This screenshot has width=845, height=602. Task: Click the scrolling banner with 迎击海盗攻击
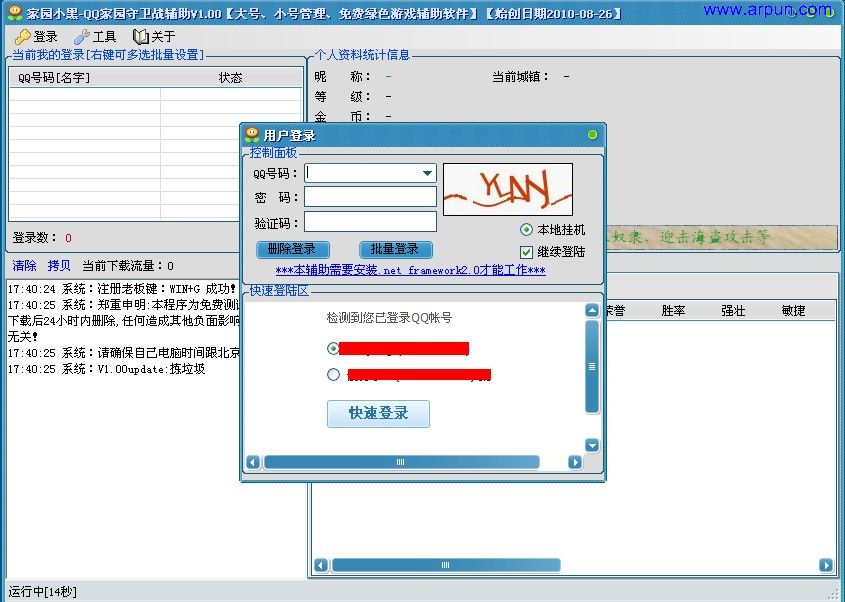(x=721, y=237)
